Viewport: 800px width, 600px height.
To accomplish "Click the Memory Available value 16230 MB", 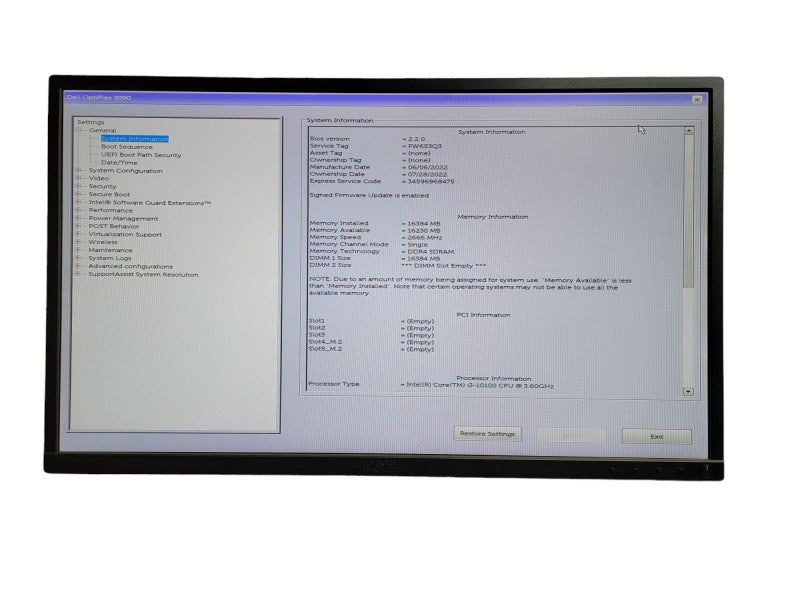I will pyautogui.click(x=423, y=231).
